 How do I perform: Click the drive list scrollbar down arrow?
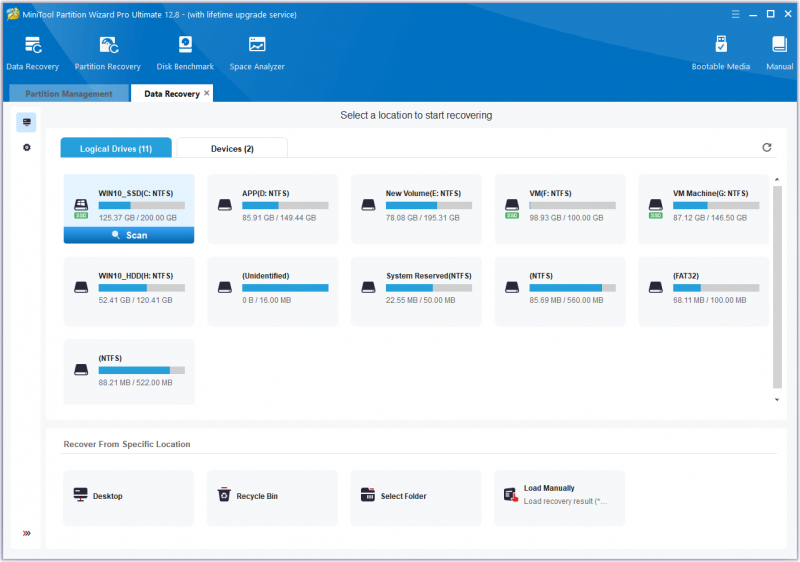pos(777,400)
